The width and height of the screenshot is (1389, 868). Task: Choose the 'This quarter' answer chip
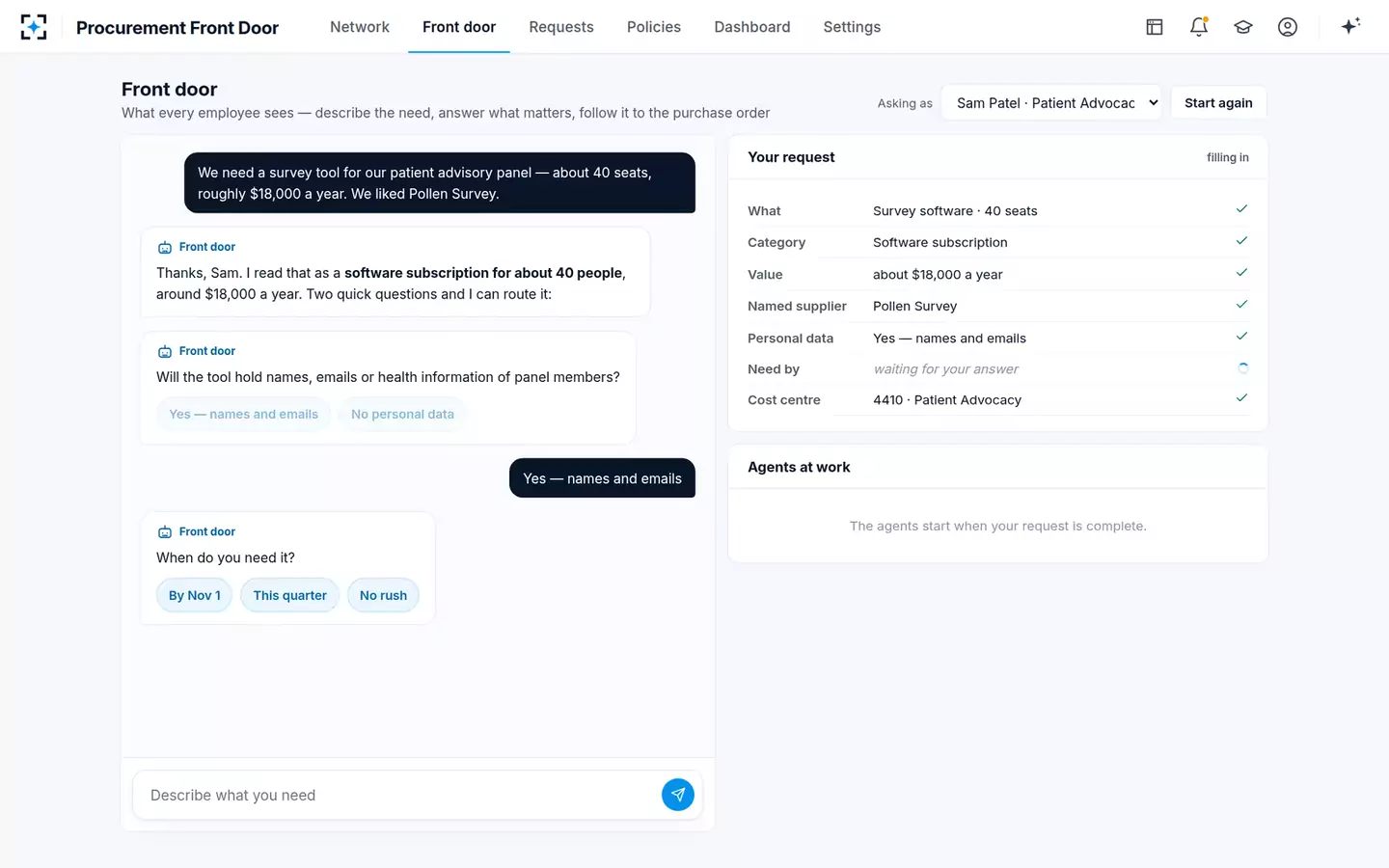point(290,596)
